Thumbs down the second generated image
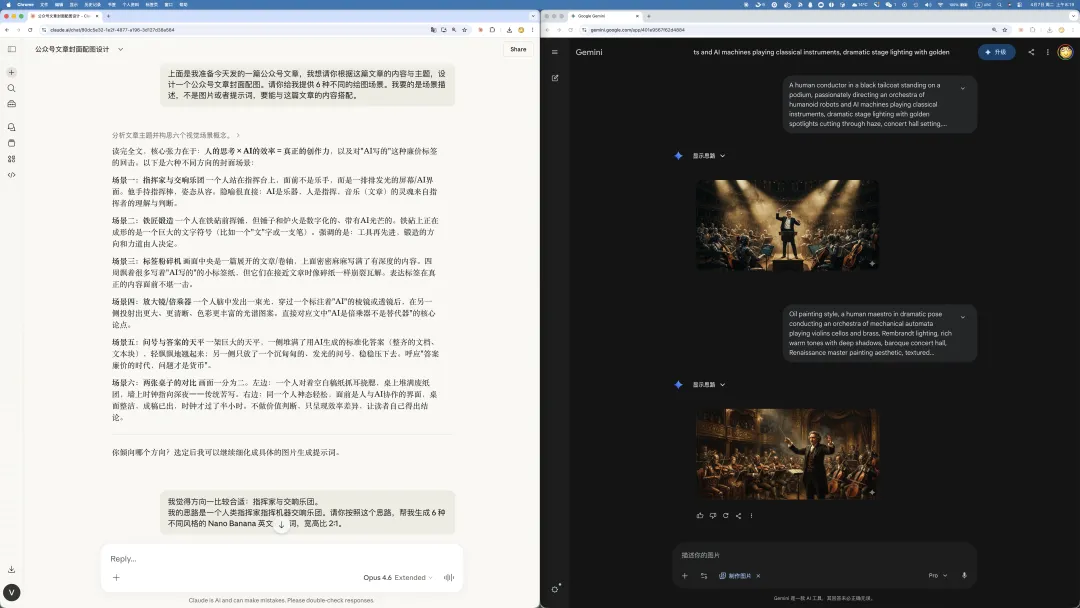Viewport: 1080px width, 608px height. 712,515
